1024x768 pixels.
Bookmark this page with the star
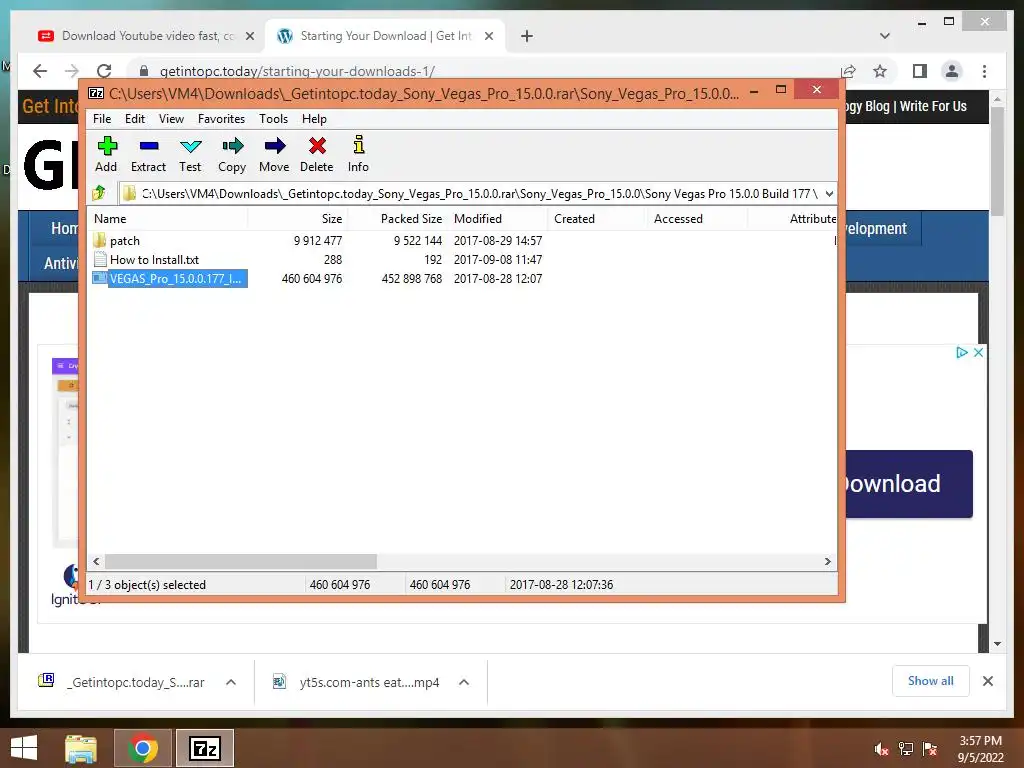880,71
